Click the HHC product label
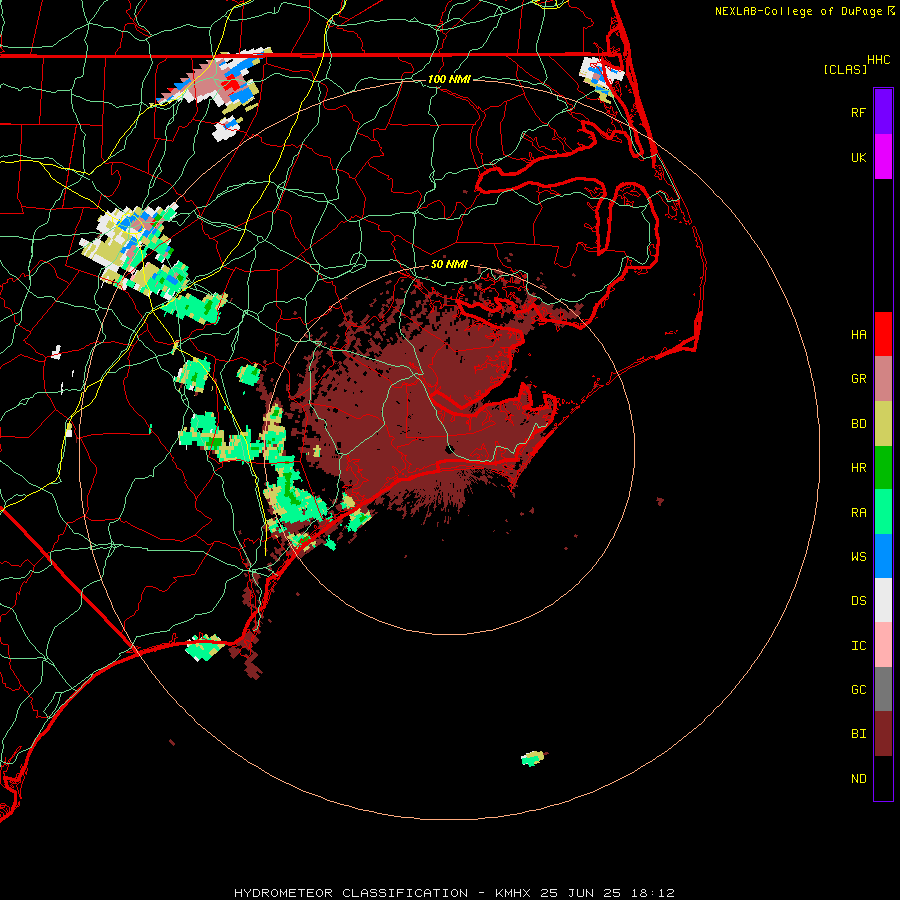900x900 pixels. click(879, 60)
